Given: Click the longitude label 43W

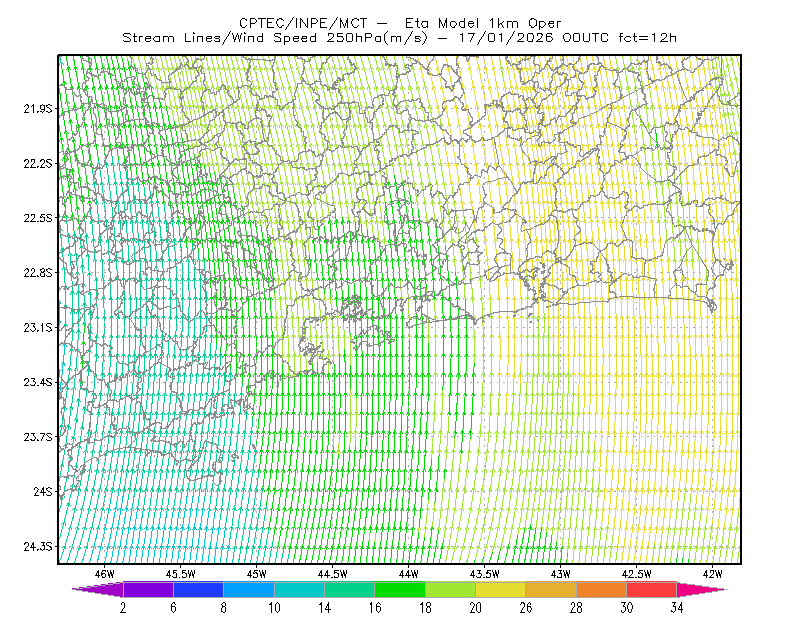Looking at the screenshot, I should click(x=560, y=574).
